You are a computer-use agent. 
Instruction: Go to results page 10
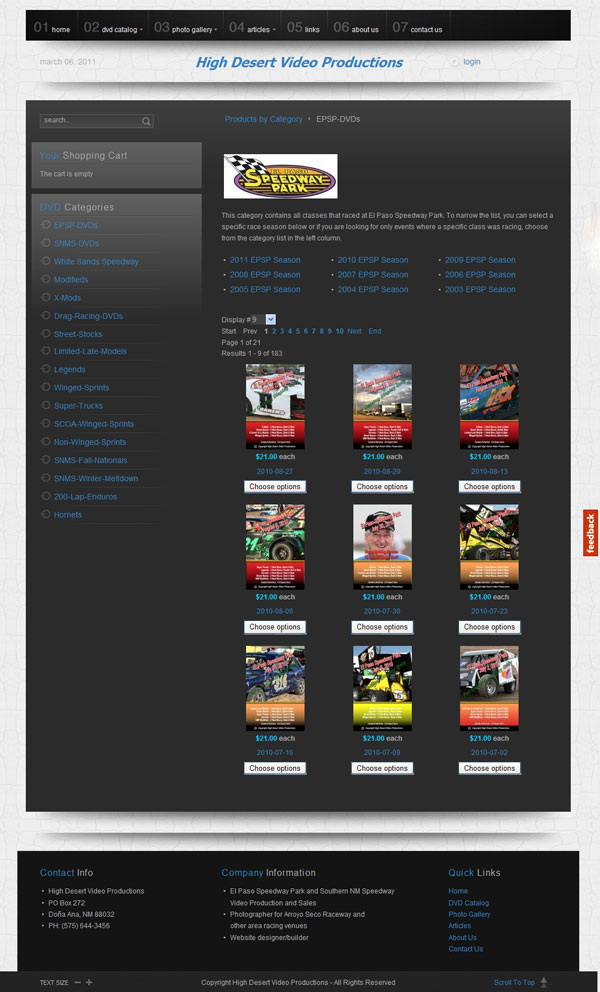tap(339, 331)
